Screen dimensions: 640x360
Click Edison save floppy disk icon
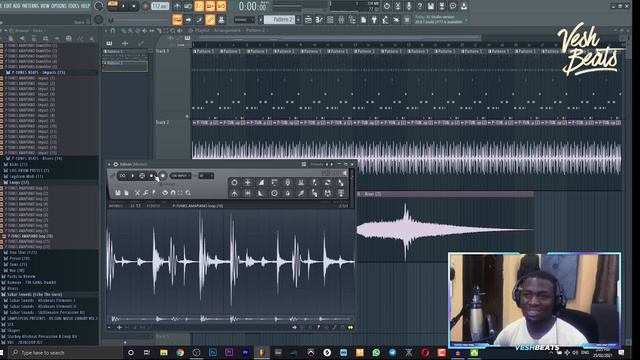tap(118, 192)
